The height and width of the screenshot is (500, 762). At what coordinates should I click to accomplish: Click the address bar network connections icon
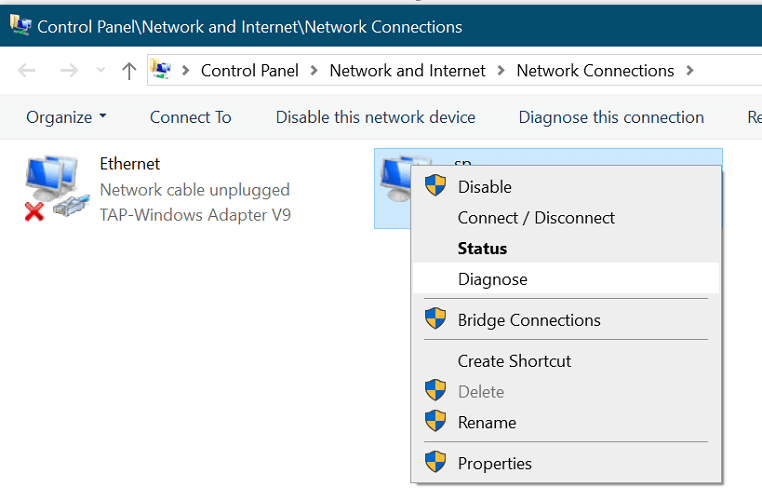[161, 70]
